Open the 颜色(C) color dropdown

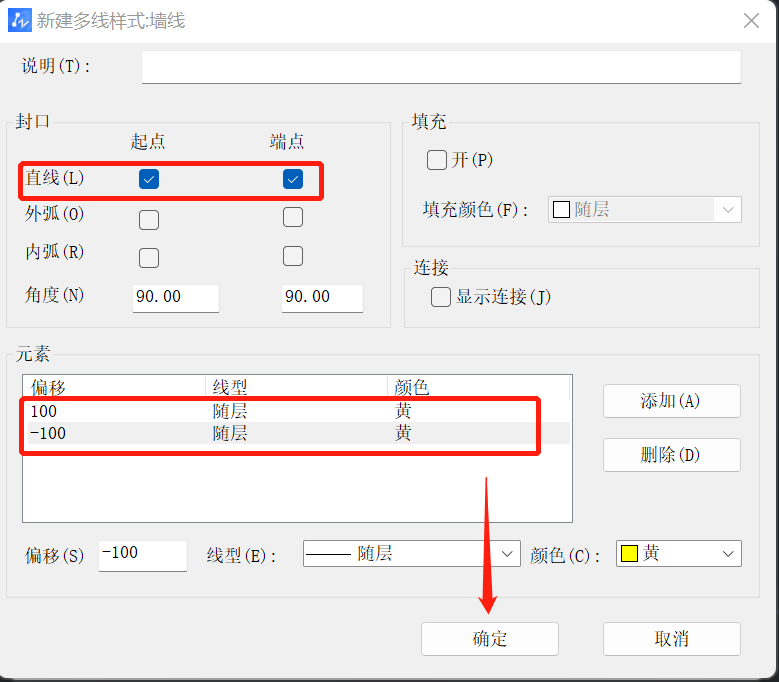pyautogui.click(x=679, y=553)
